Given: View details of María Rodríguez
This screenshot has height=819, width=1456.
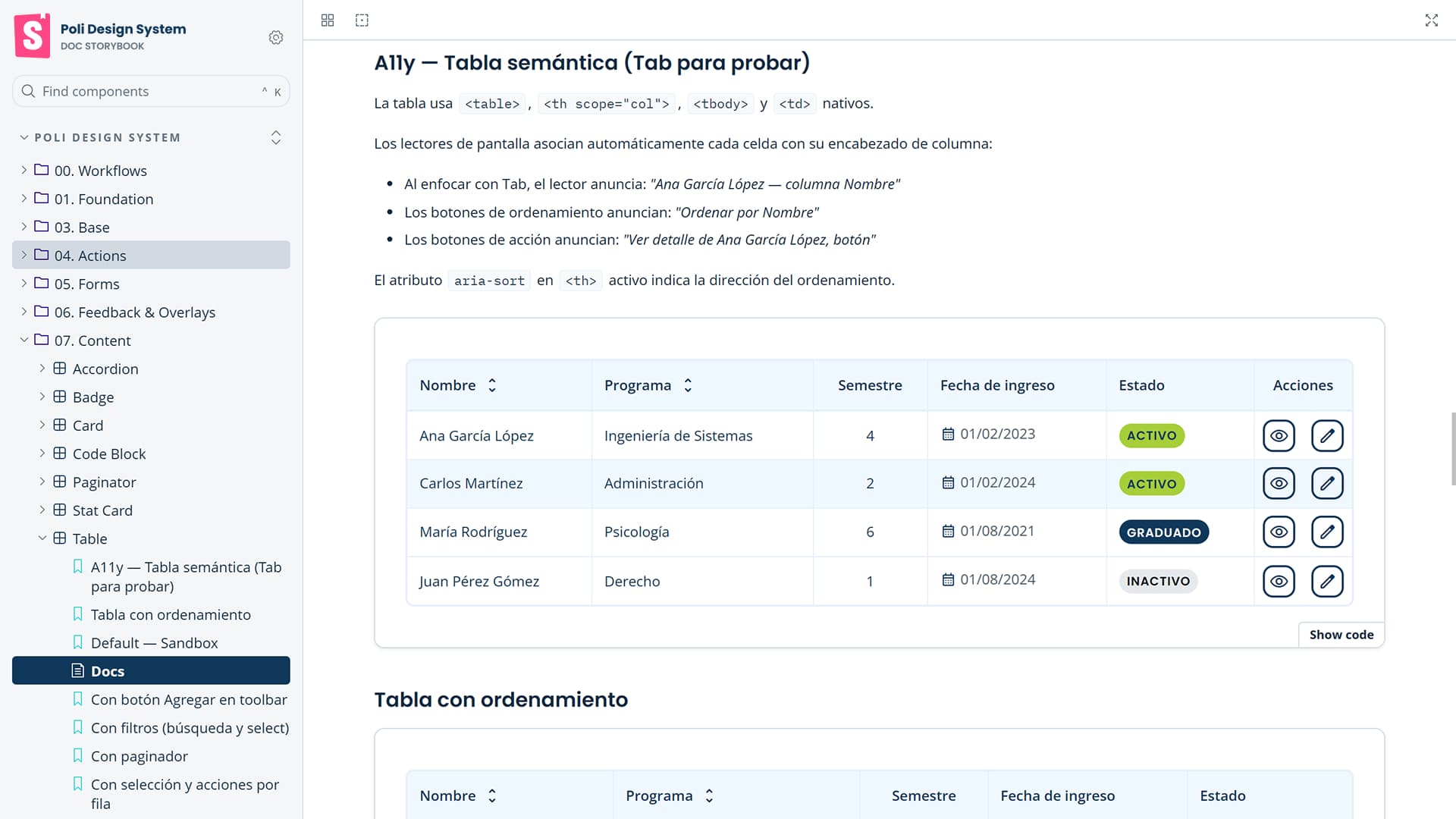Looking at the screenshot, I should coord(1279,532).
